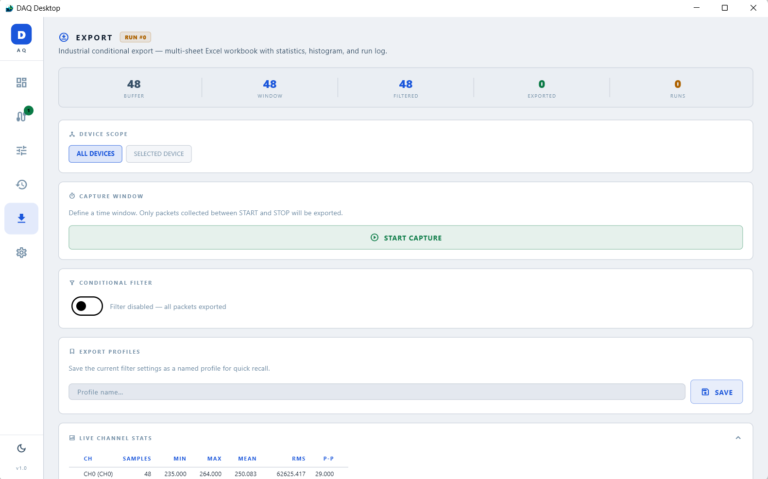Screen dimensions: 768x479
Task: Click the Export Profiles bookmark icon
Action: tap(72, 352)
